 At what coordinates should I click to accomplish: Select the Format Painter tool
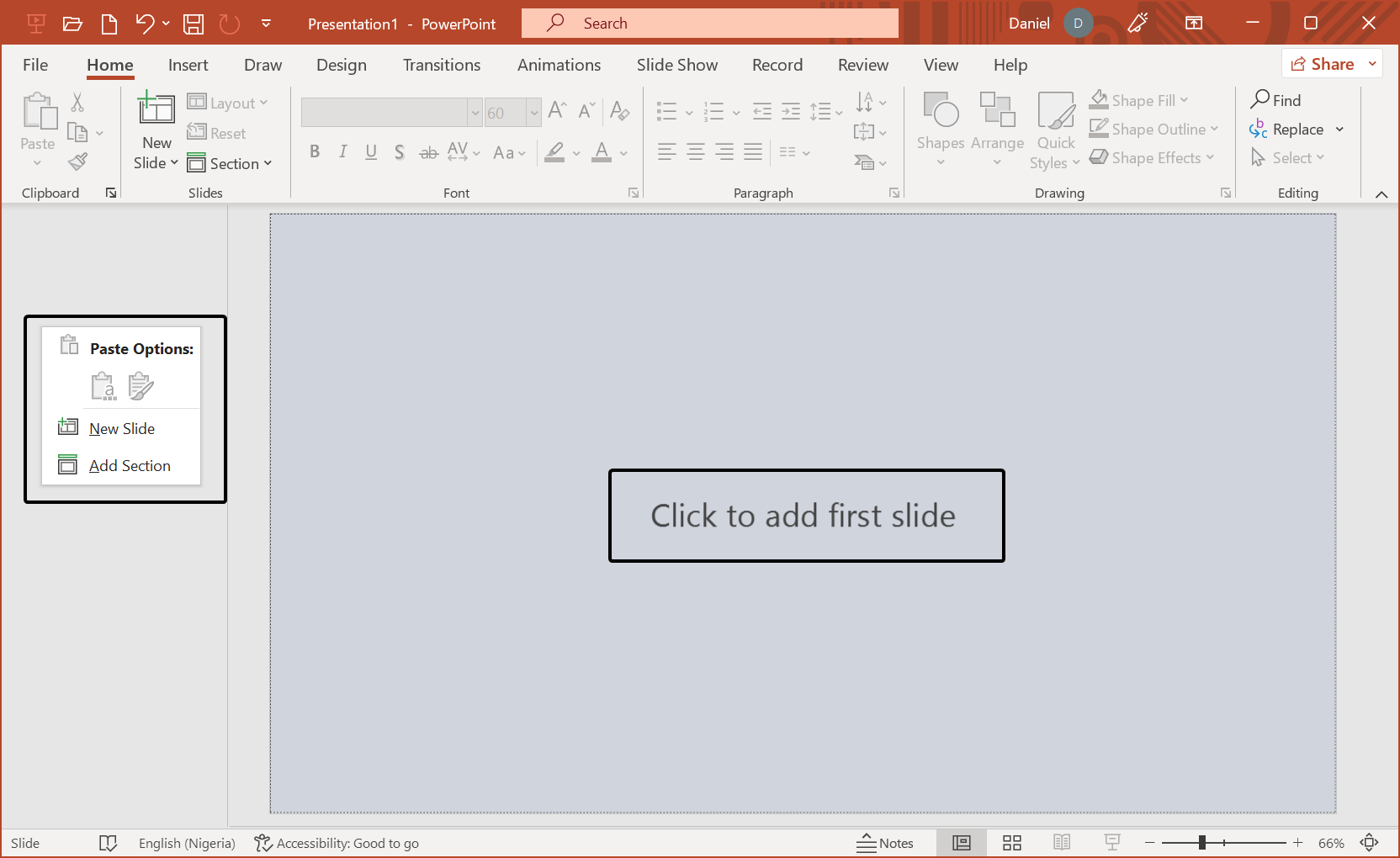point(77,162)
